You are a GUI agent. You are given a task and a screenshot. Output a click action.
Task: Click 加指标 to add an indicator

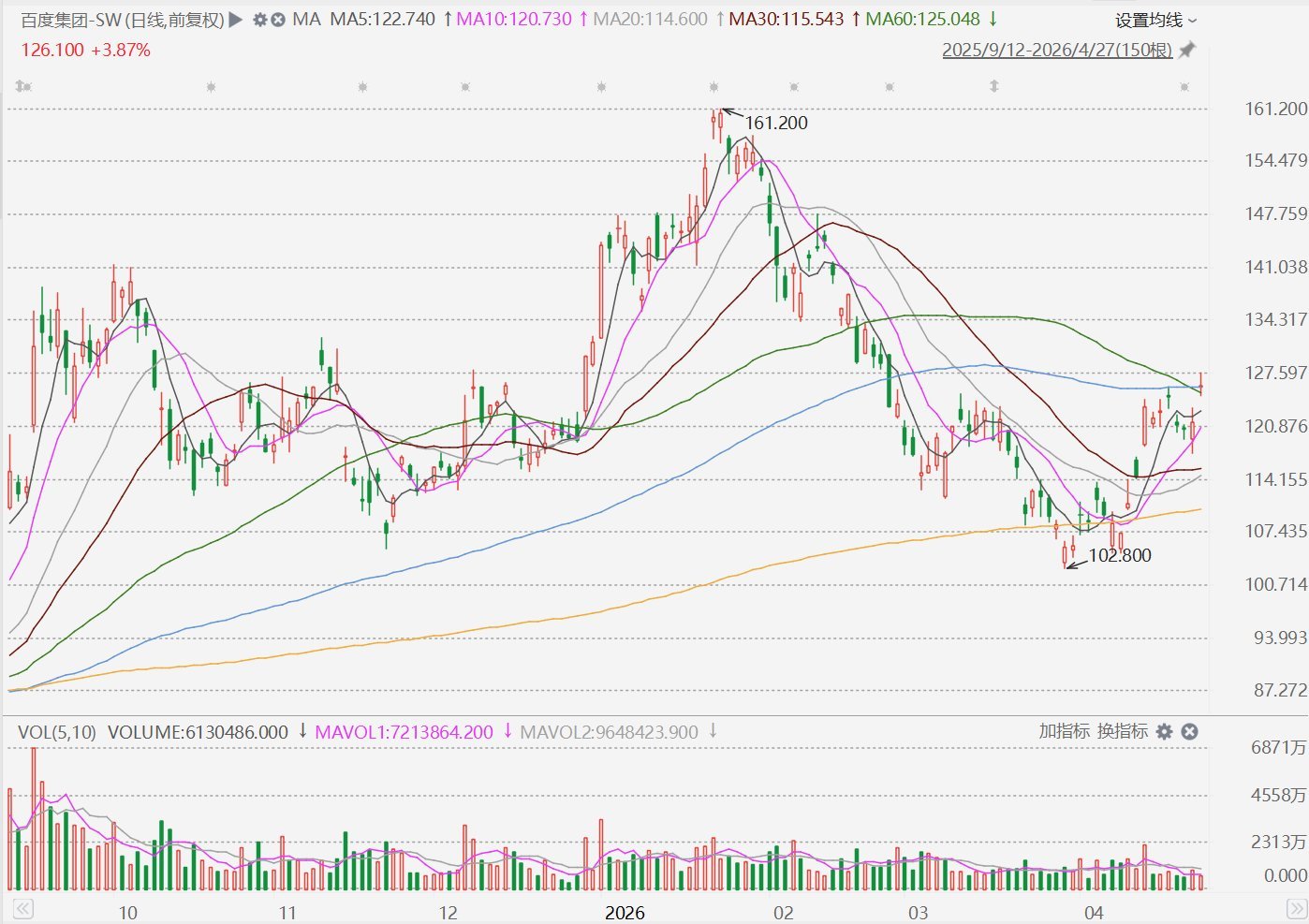(x=1064, y=731)
